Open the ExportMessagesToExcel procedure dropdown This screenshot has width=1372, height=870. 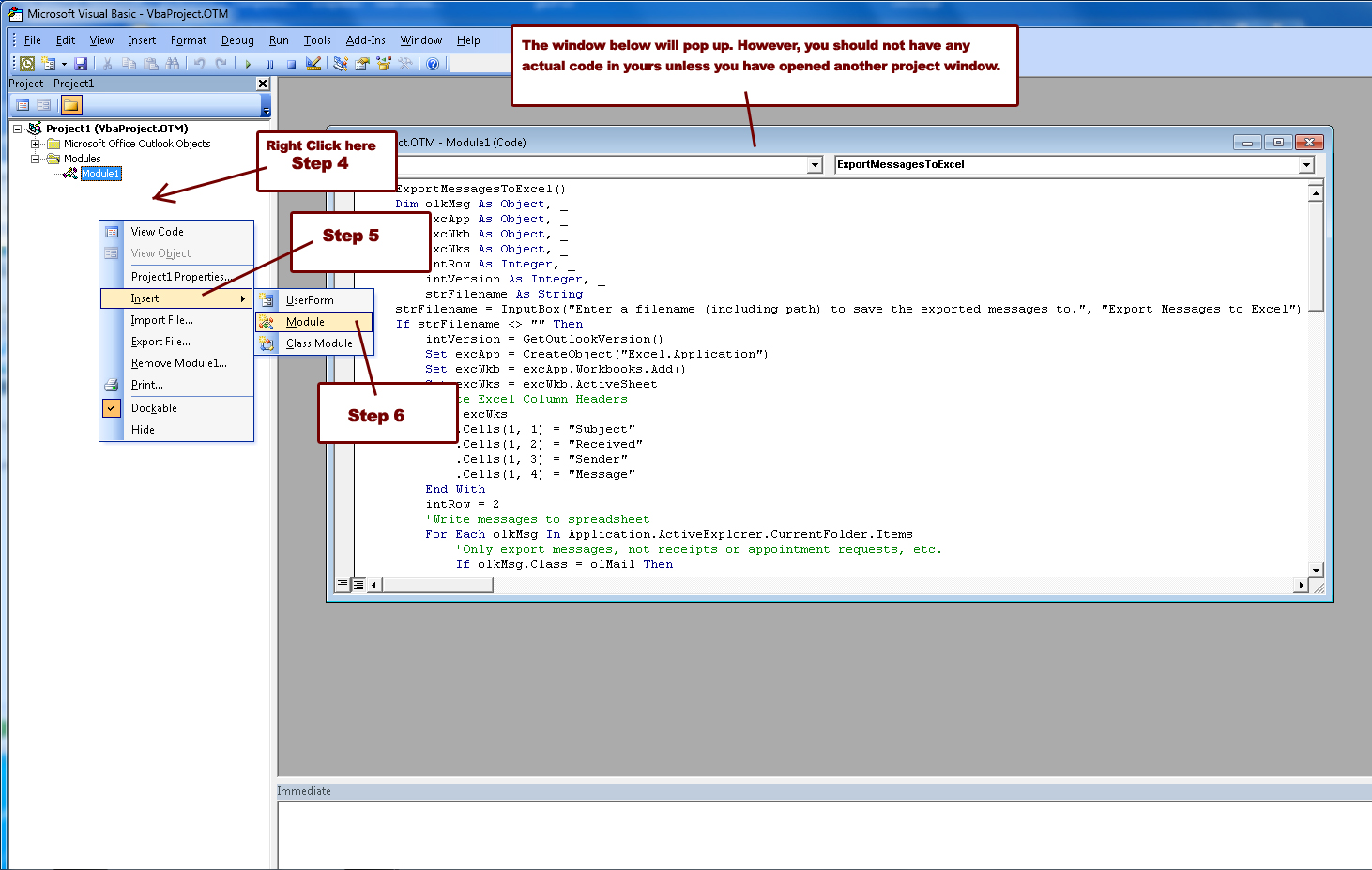pos(1306,165)
